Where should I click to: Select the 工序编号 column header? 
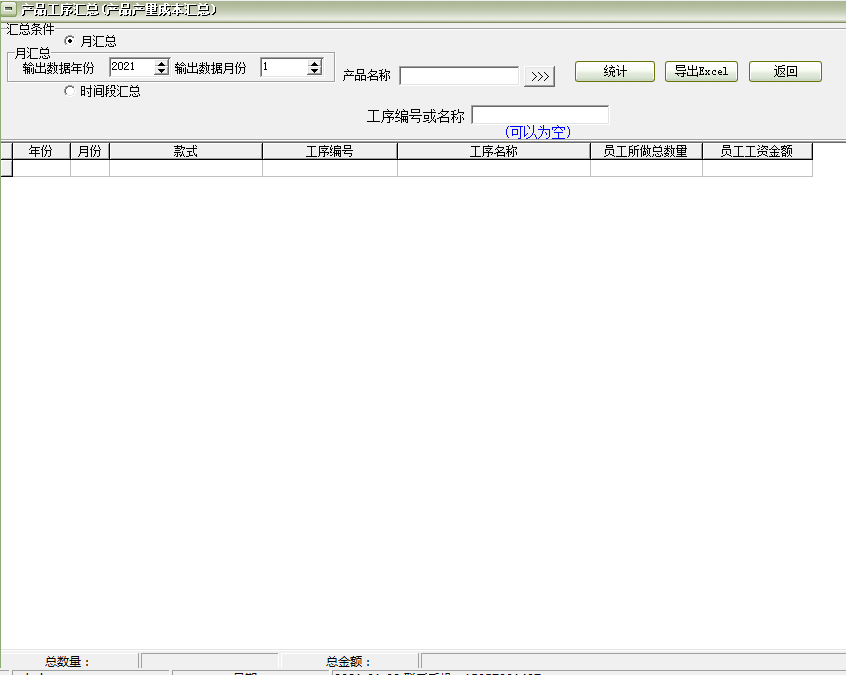pyautogui.click(x=330, y=151)
